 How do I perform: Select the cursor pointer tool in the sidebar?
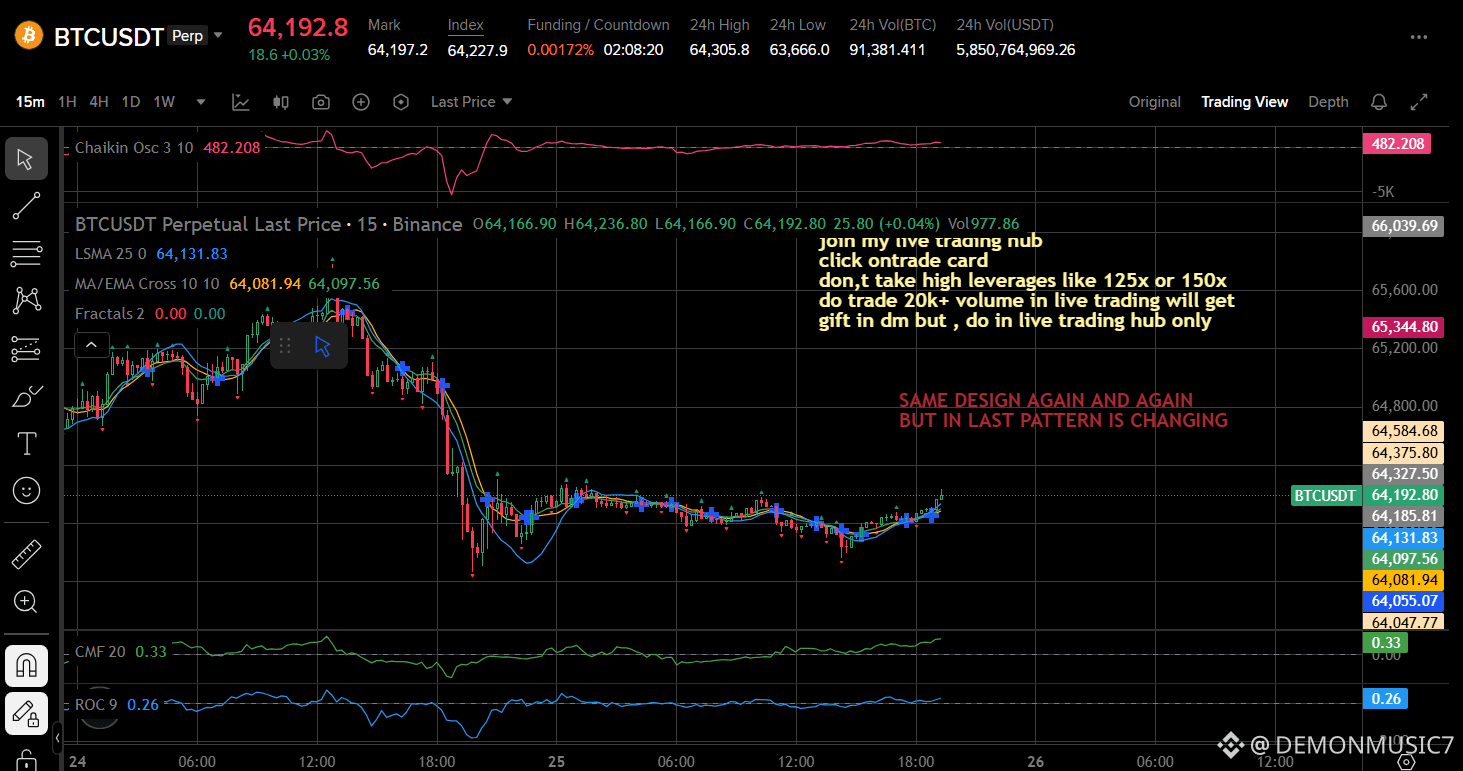[x=26, y=159]
